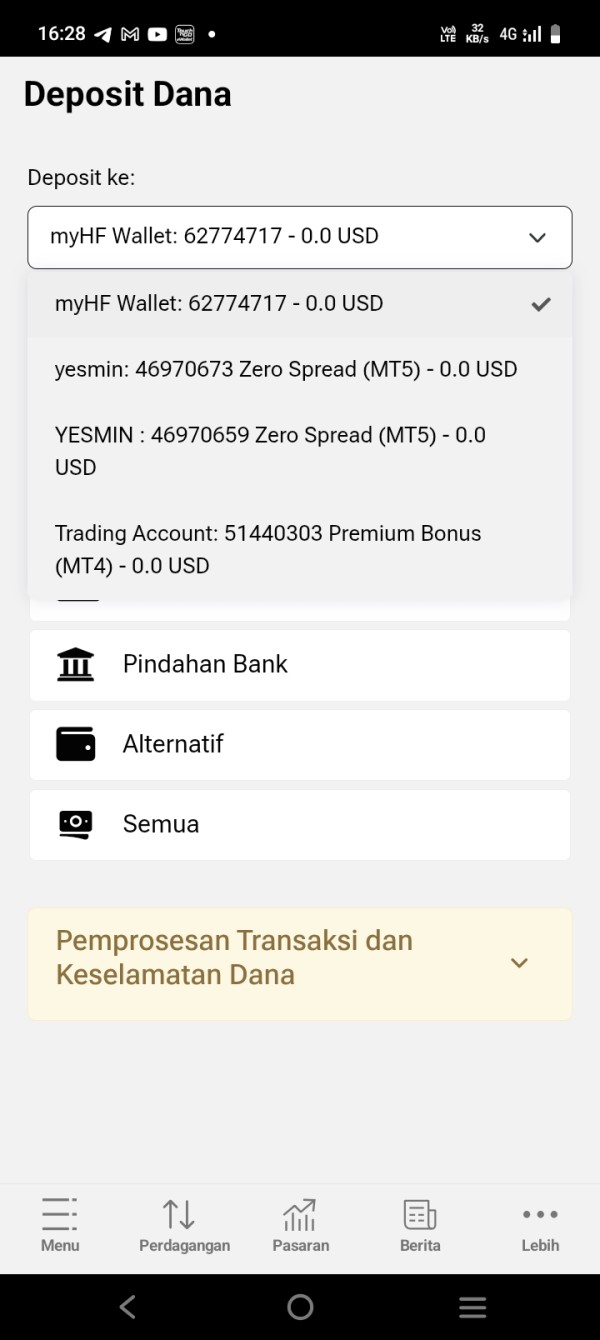Open Pasaran market chart icon
The width and height of the screenshot is (600, 1340).
point(300,1214)
